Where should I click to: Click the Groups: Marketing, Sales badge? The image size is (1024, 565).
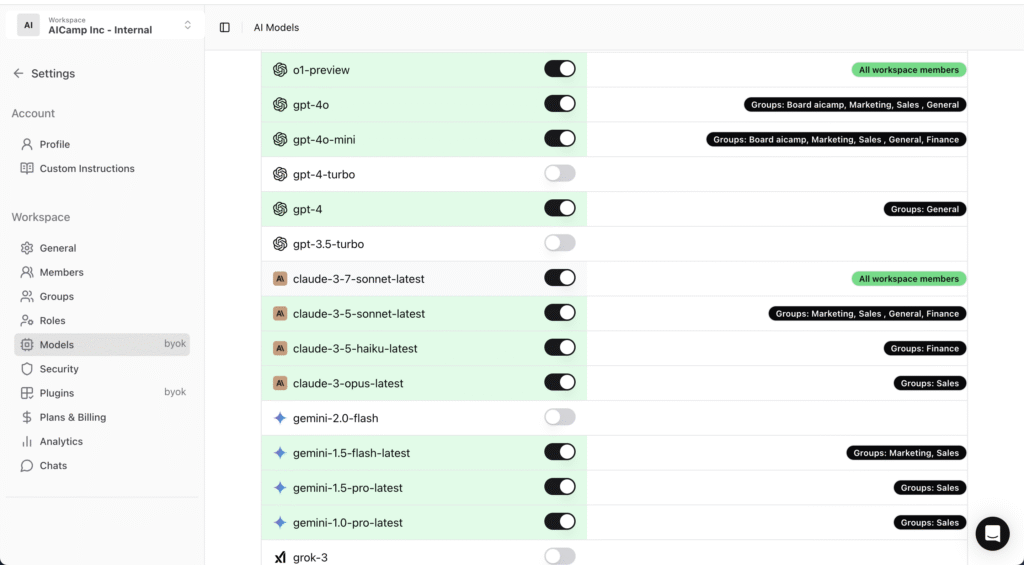(906, 453)
